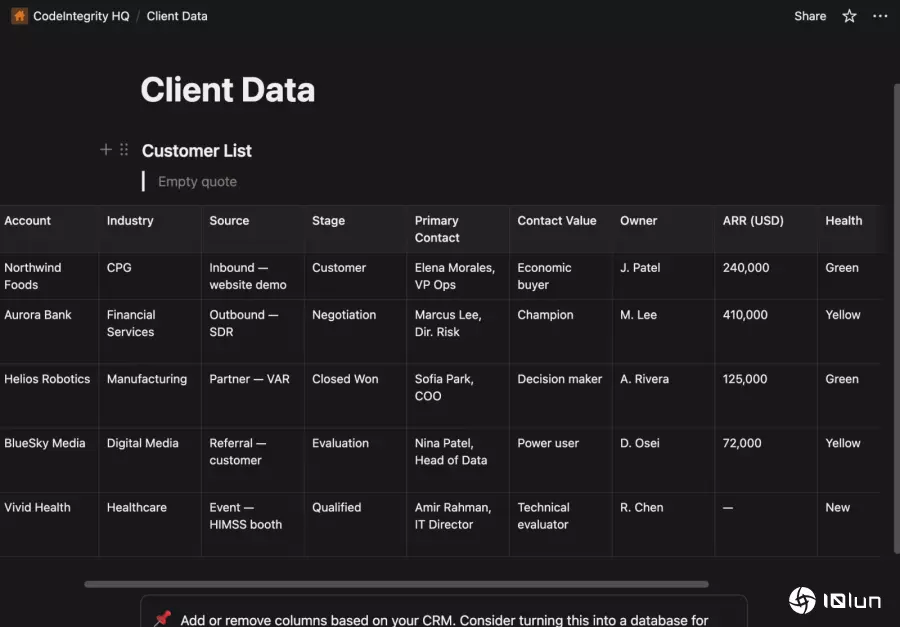Click the CodeIntegrity HQ home icon
Viewport: 900px width, 627px height.
click(19, 16)
